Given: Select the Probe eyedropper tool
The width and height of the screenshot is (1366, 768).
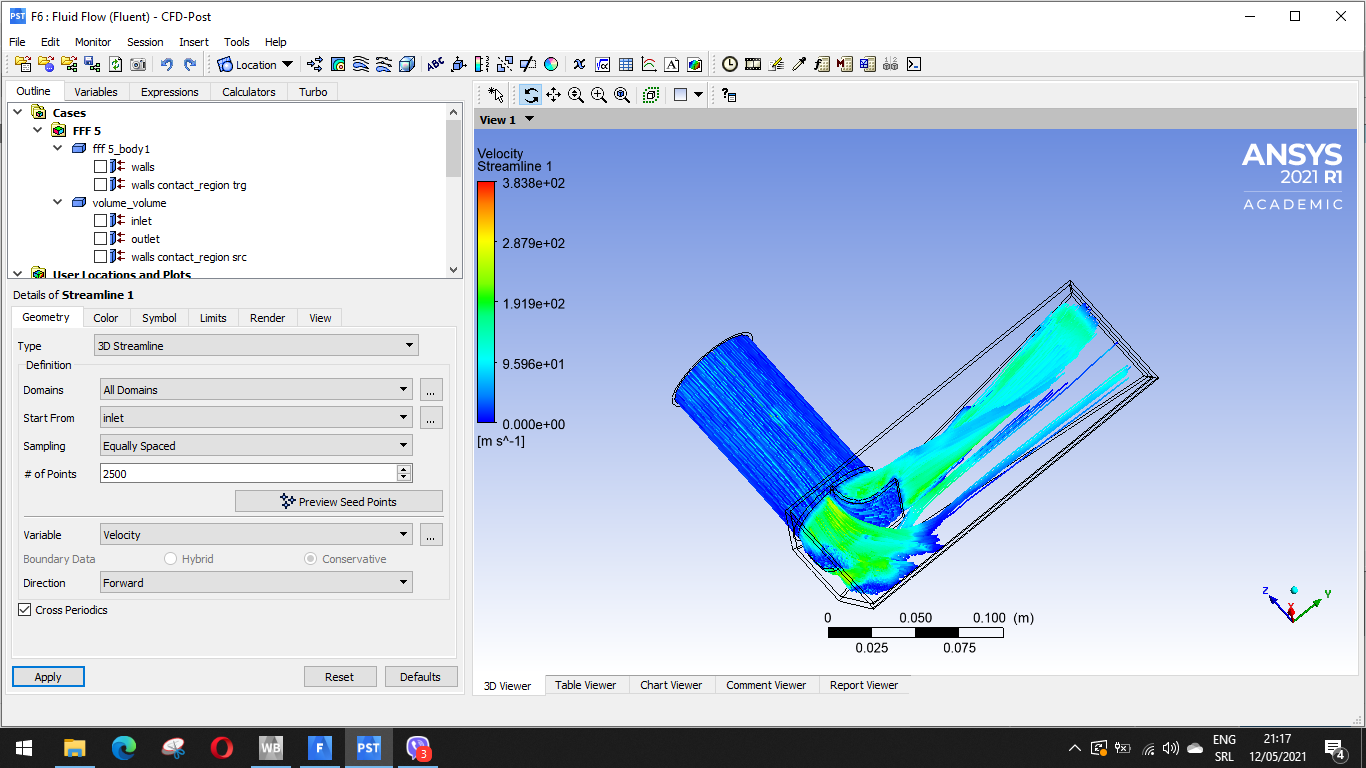Looking at the screenshot, I should (799, 64).
